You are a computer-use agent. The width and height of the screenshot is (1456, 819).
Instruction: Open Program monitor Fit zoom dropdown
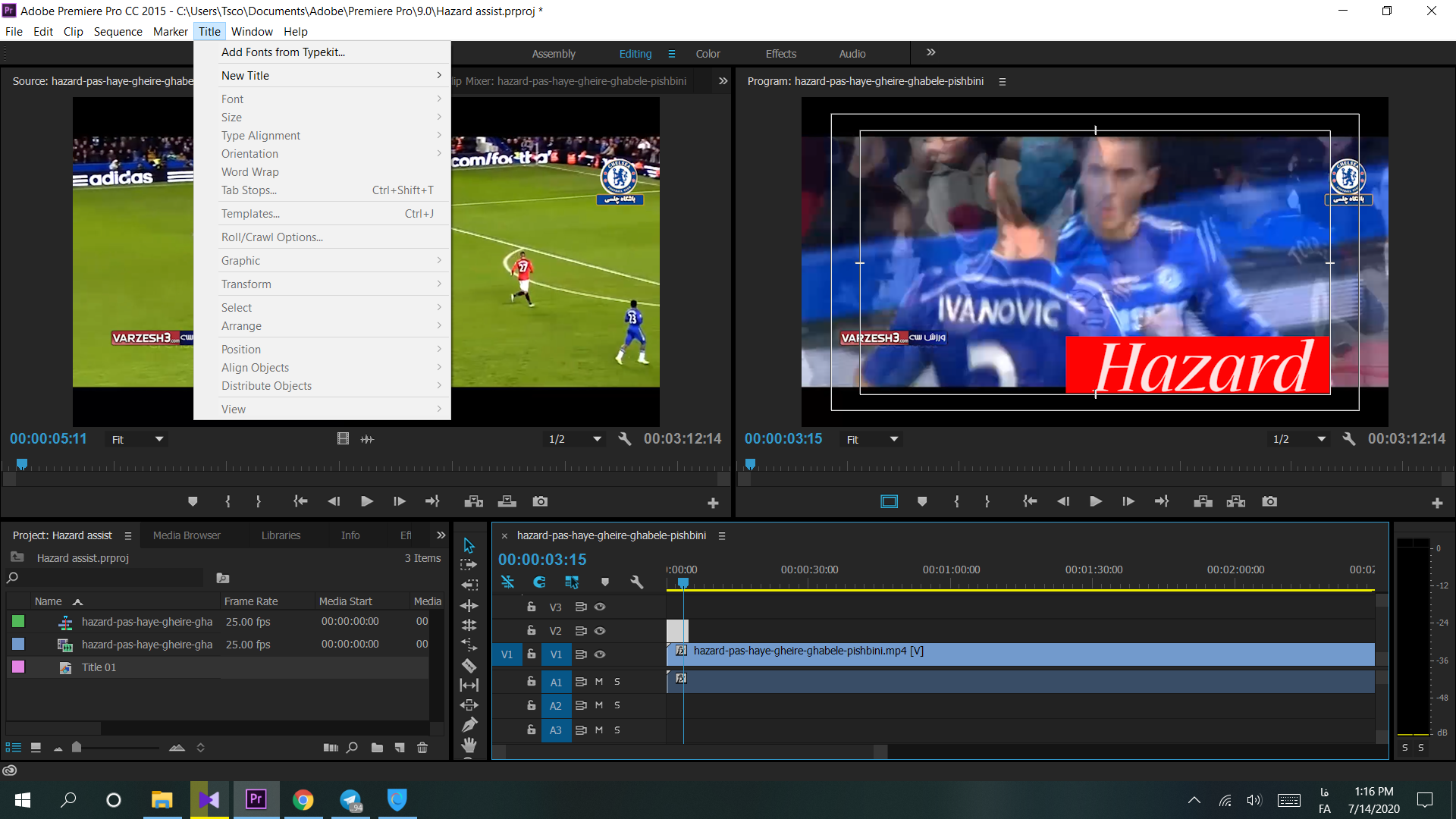tap(872, 439)
